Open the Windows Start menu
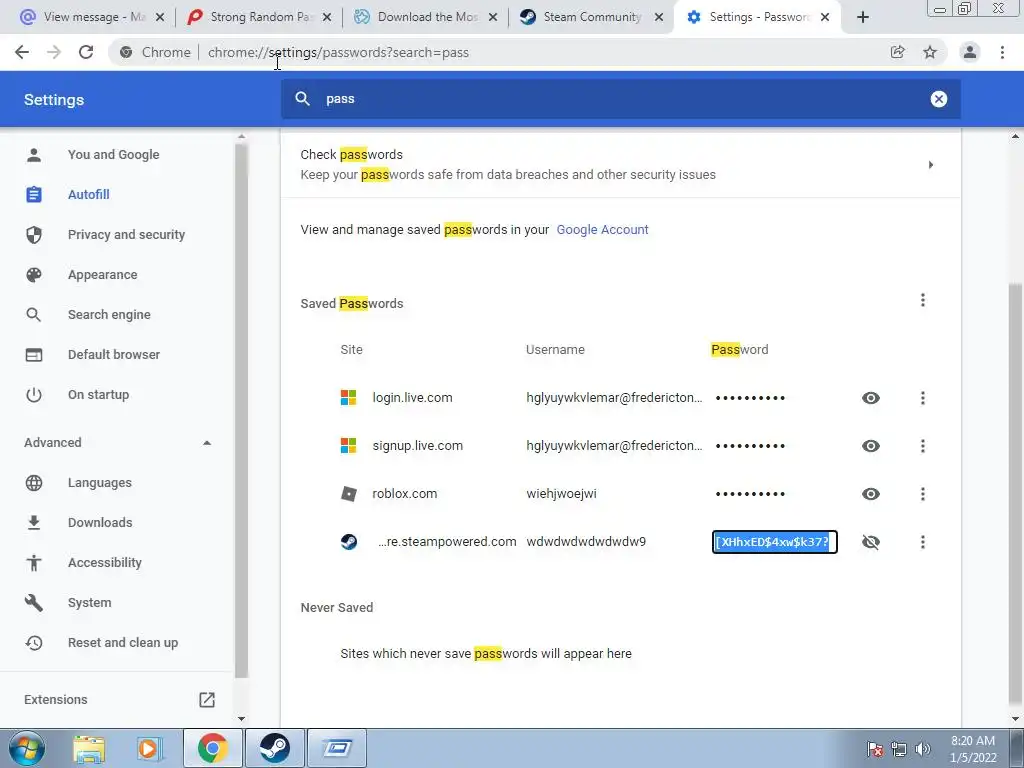Screen dimensions: 1024x768 point(27,748)
